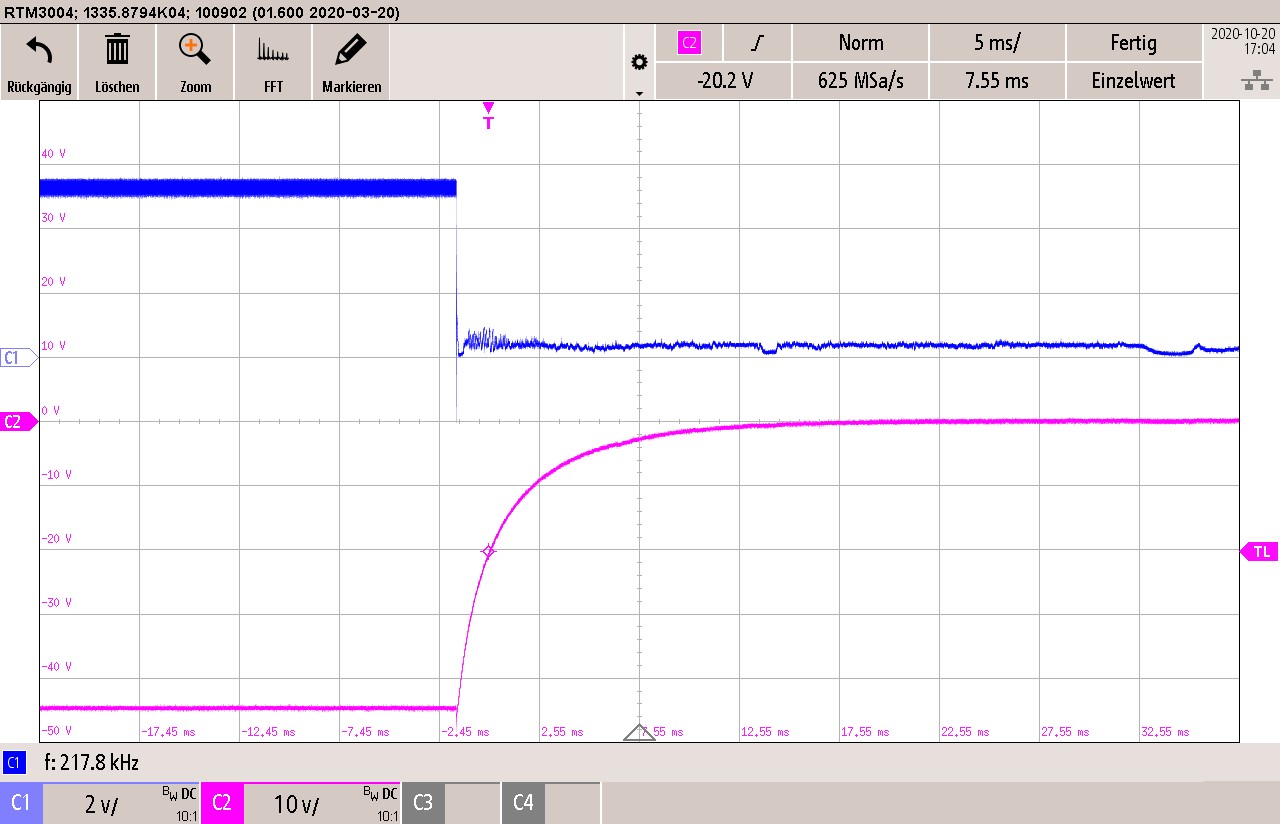Viewport: 1280px width, 824px height.
Task: Open the settings gear menu
Action: coord(639,63)
